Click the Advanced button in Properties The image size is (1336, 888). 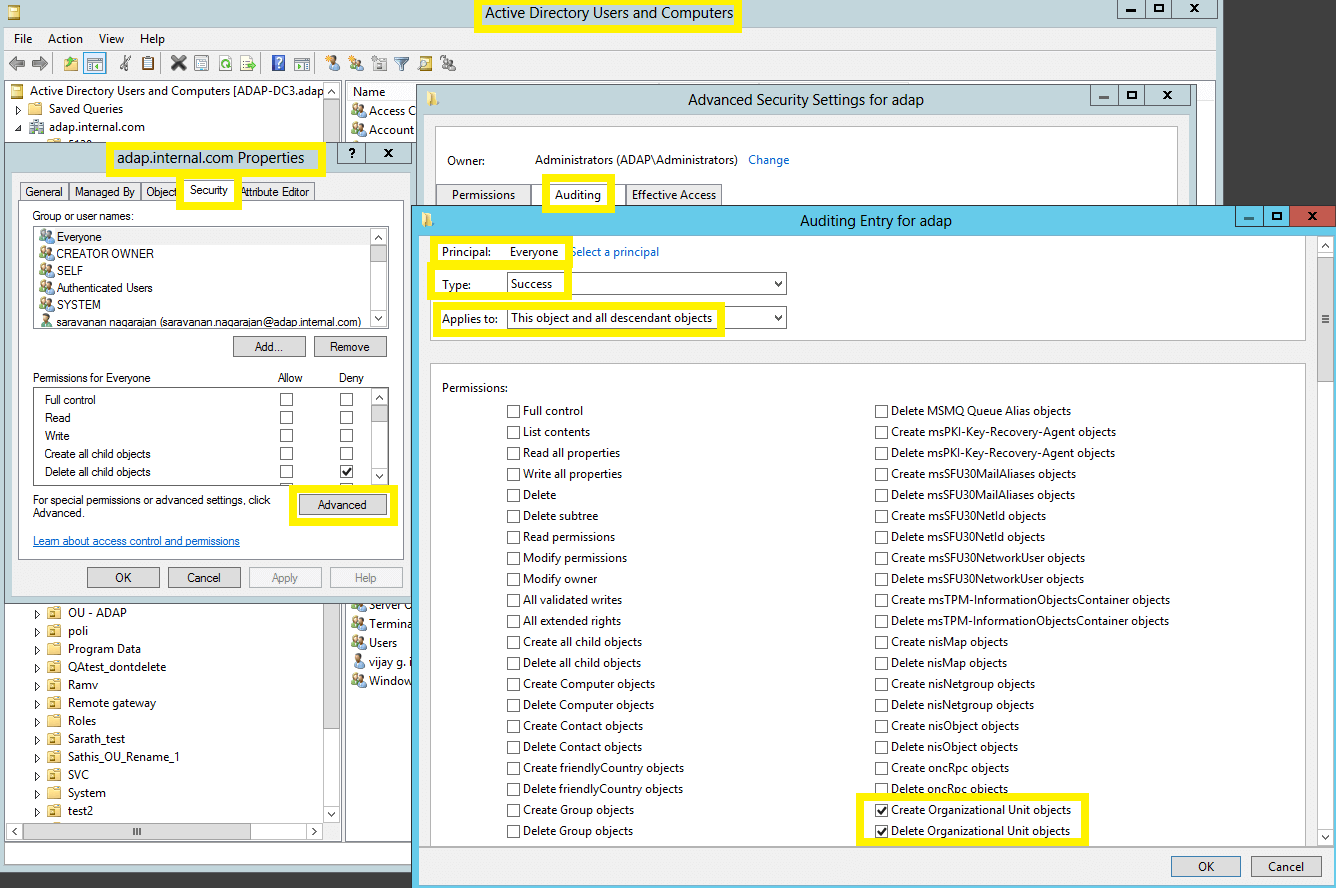pyautogui.click(x=343, y=504)
